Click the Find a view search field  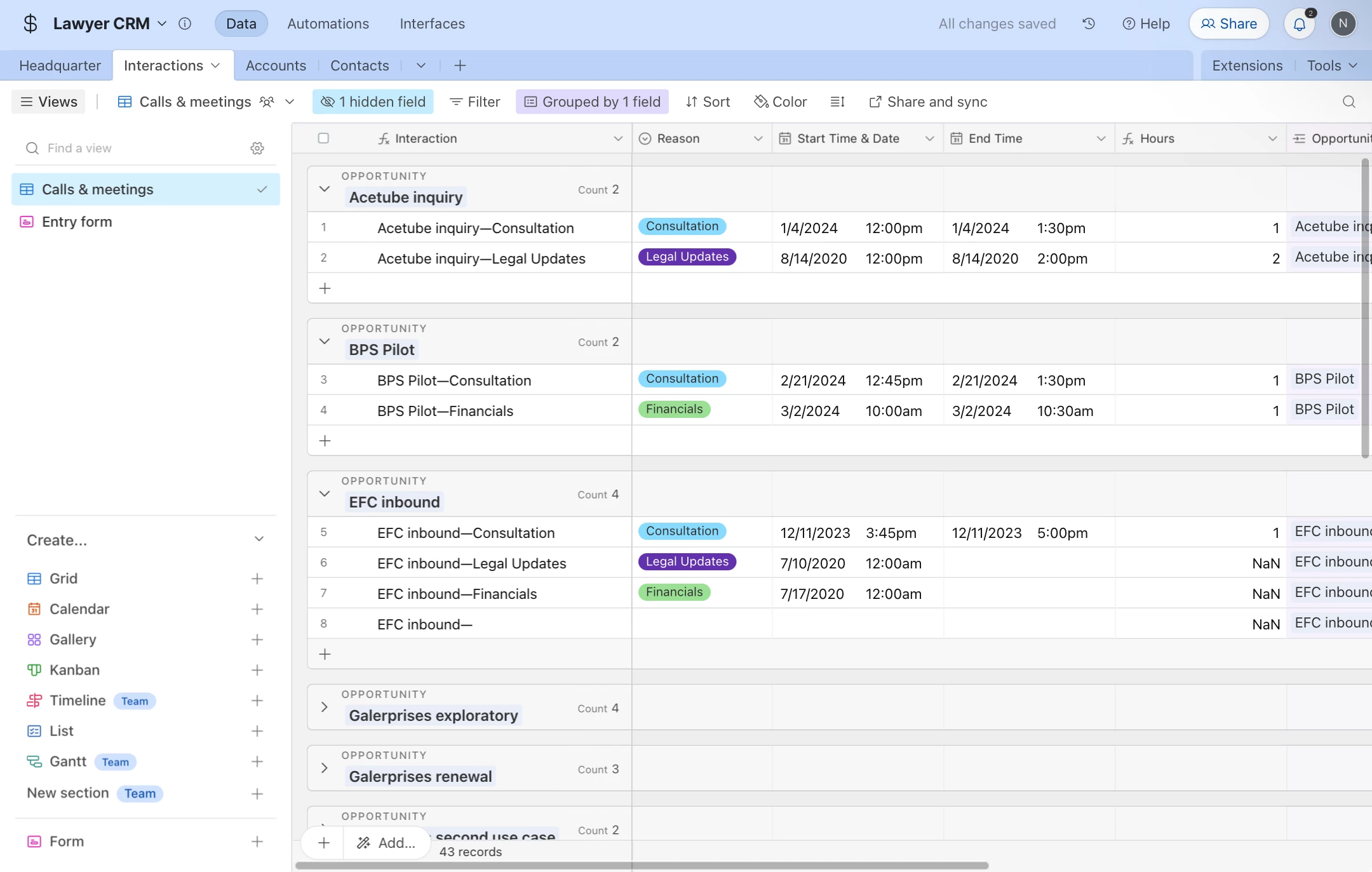pyautogui.click(x=140, y=148)
